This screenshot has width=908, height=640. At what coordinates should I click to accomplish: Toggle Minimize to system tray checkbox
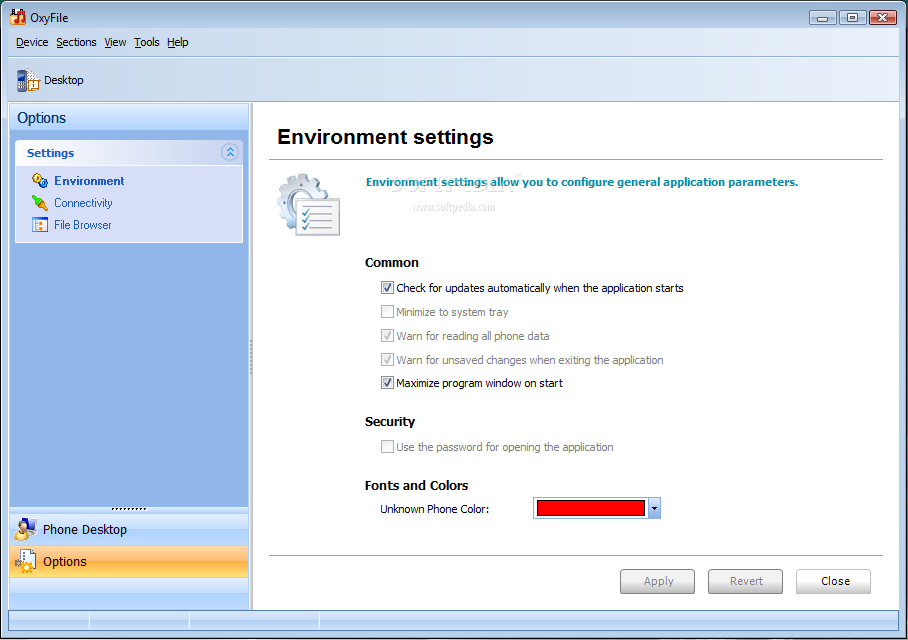387,312
